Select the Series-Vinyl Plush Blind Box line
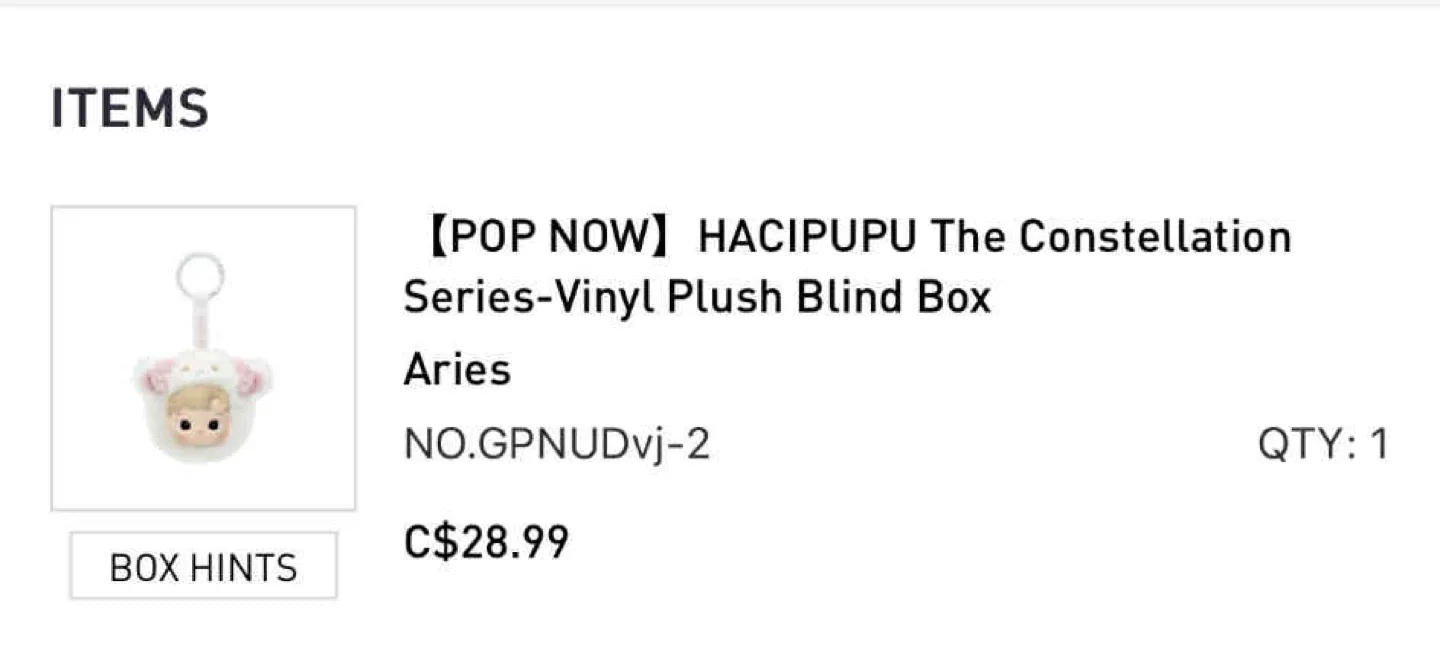The height and width of the screenshot is (653, 1440). 697,297
